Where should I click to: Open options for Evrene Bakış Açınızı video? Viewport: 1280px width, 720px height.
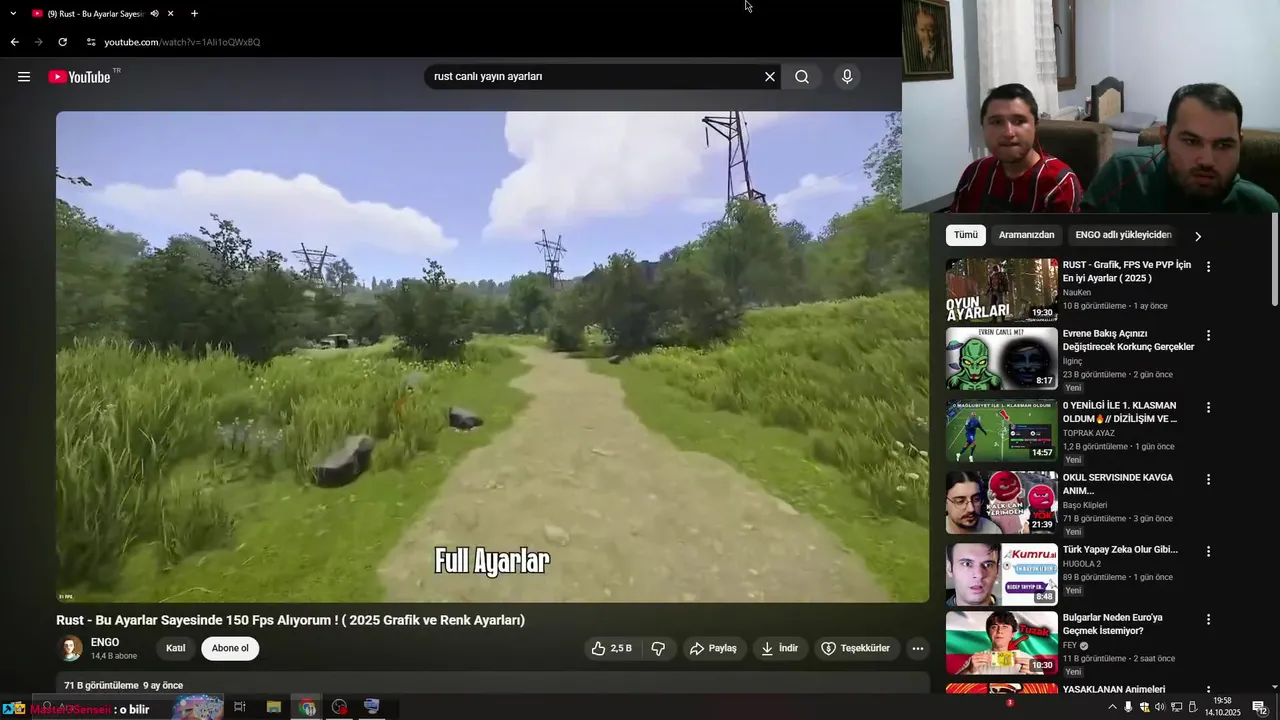1208,335
